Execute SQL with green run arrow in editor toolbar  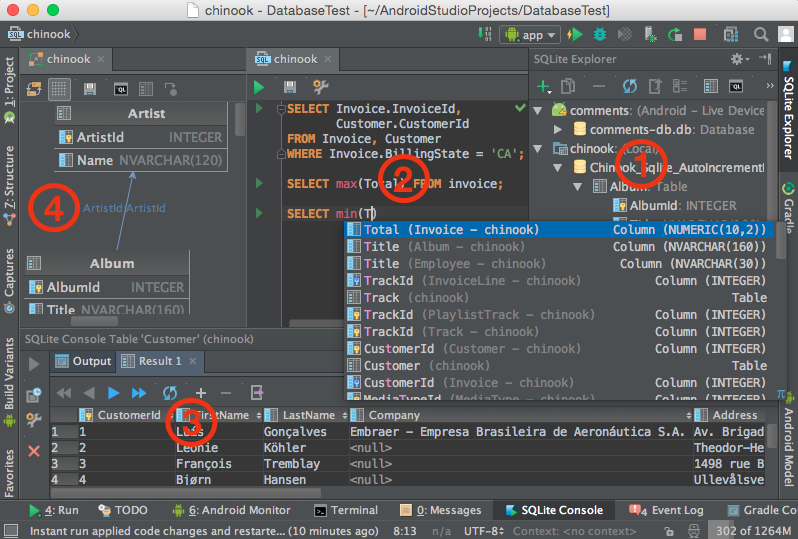tap(259, 88)
